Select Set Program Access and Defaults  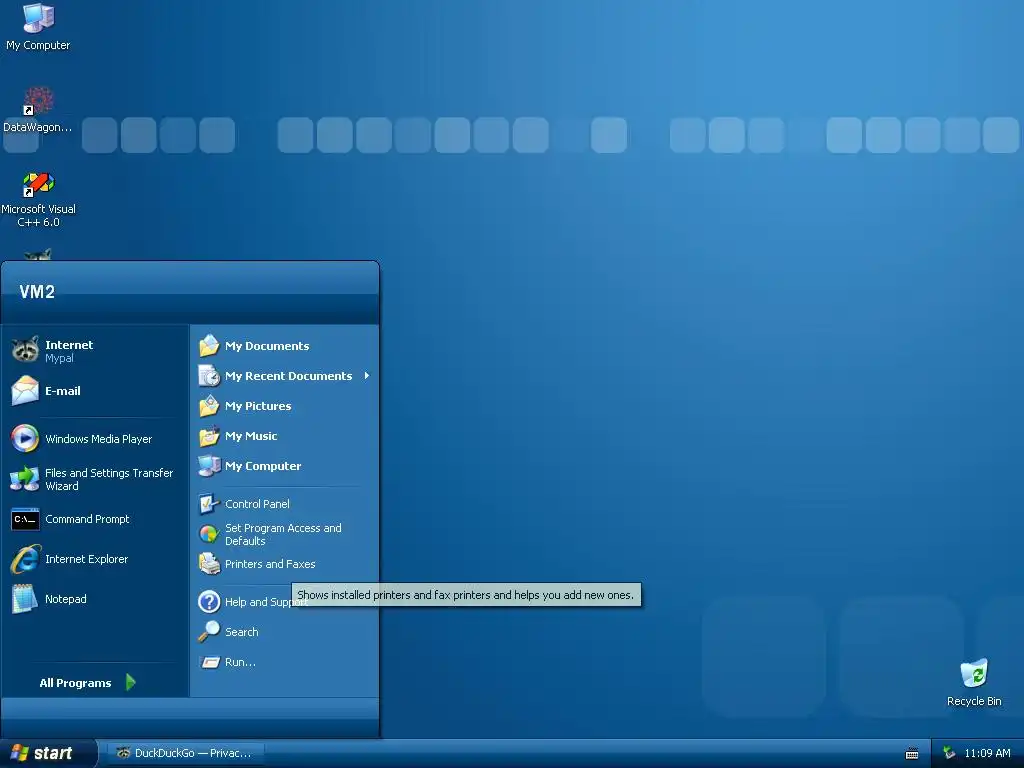coord(283,534)
